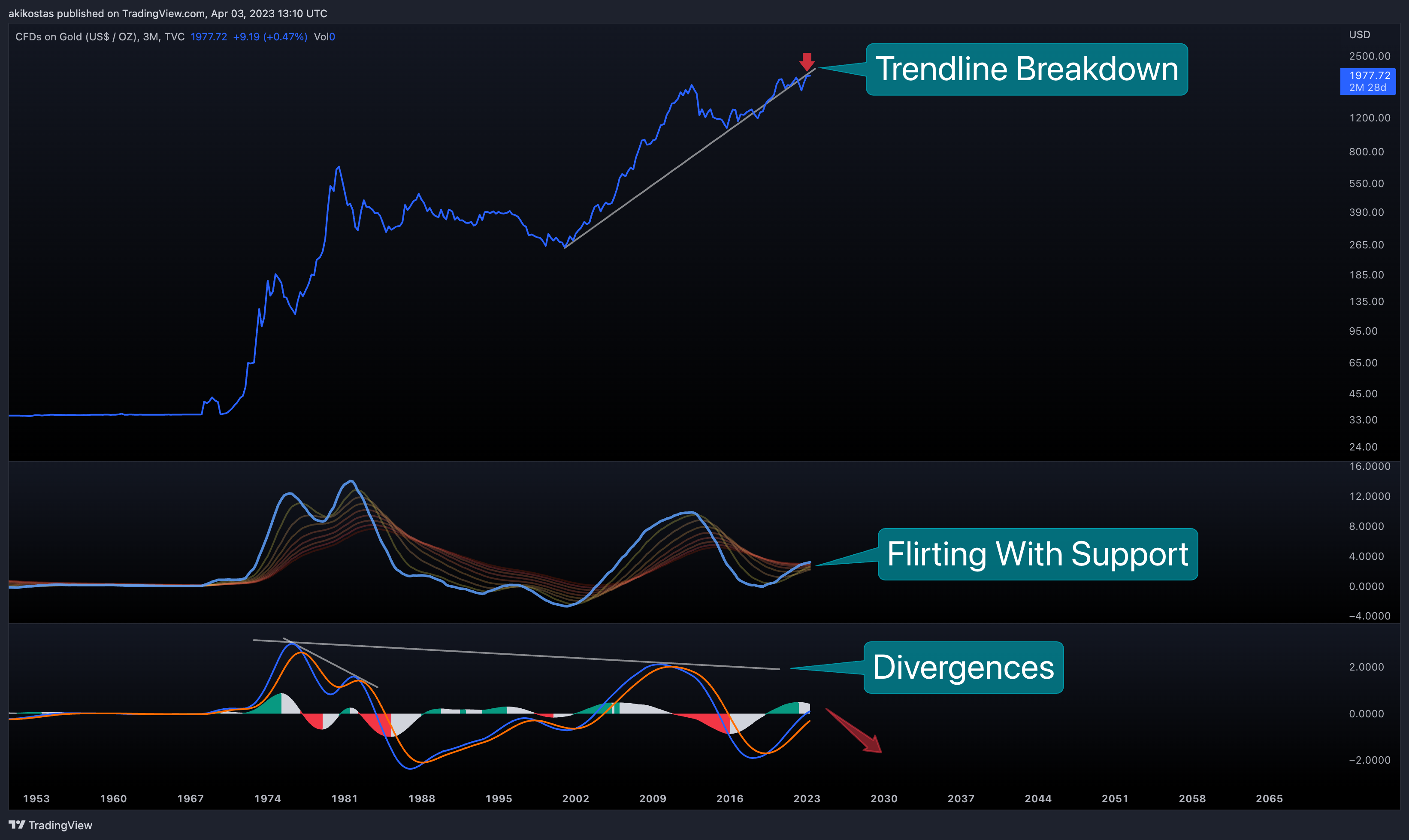Click the 550.00 price axis label
1409x840 pixels.
[x=1366, y=183]
